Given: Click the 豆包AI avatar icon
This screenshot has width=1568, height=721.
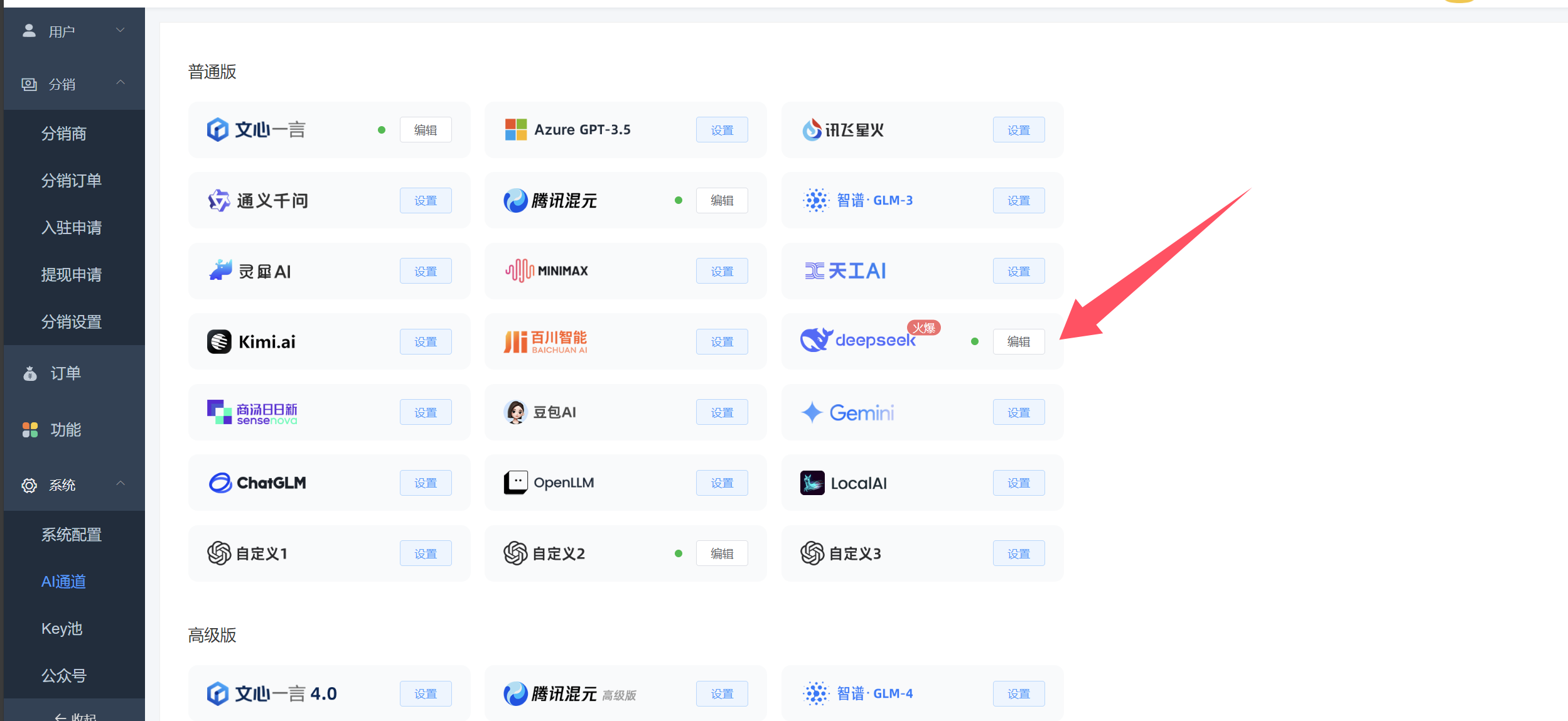Looking at the screenshot, I should point(515,412).
